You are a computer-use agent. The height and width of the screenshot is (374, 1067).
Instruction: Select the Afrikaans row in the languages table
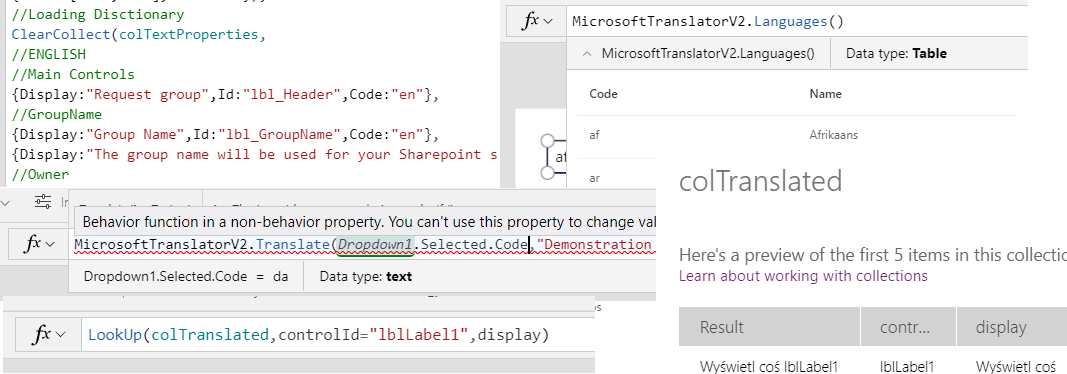[796, 135]
